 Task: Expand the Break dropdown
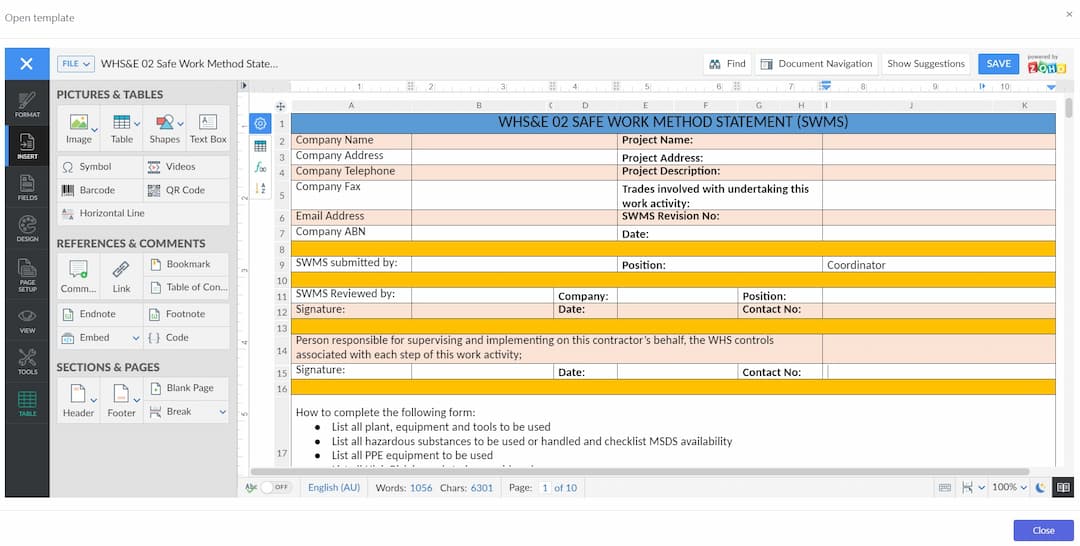222,412
